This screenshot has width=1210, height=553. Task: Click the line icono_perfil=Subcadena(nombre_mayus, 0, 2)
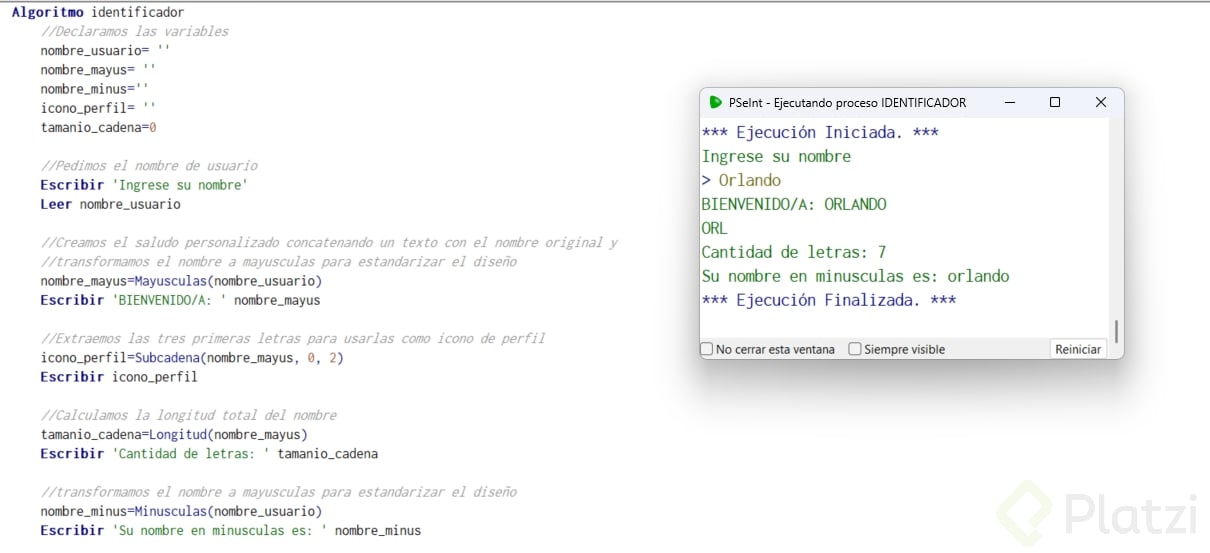click(x=192, y=358)
